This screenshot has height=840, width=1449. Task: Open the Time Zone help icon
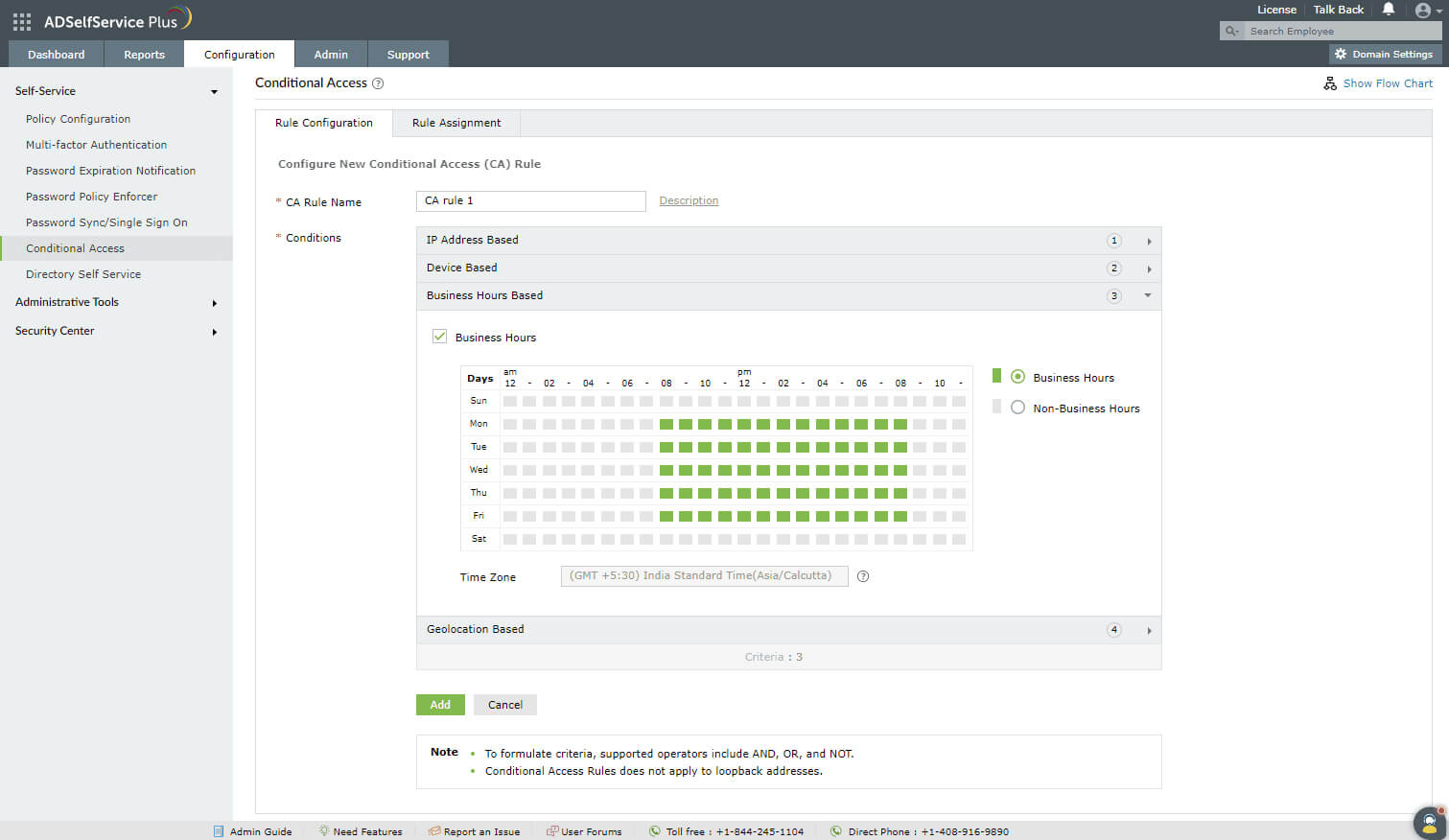(862, 575)
